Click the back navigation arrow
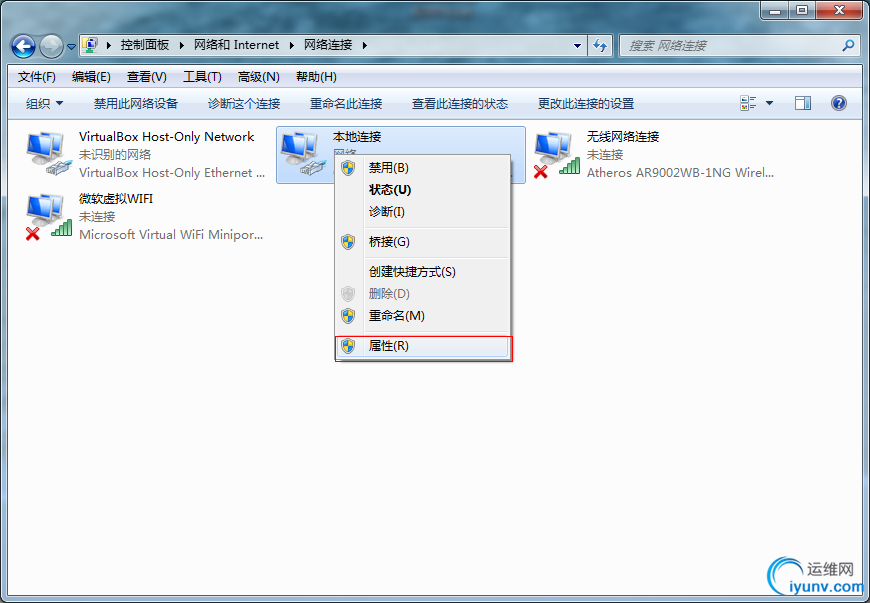The width and height of the screenshot is (870, 603). tap(23, 46)
